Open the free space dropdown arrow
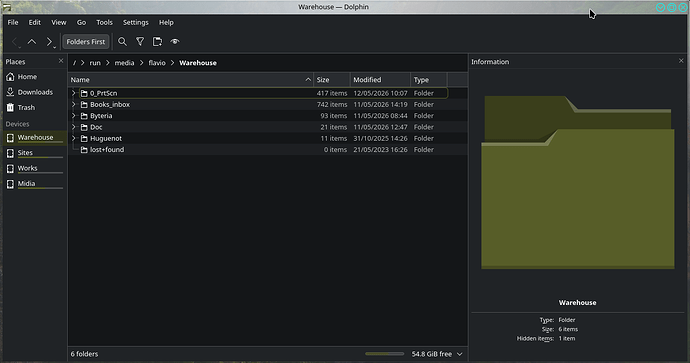 (460, 354)
